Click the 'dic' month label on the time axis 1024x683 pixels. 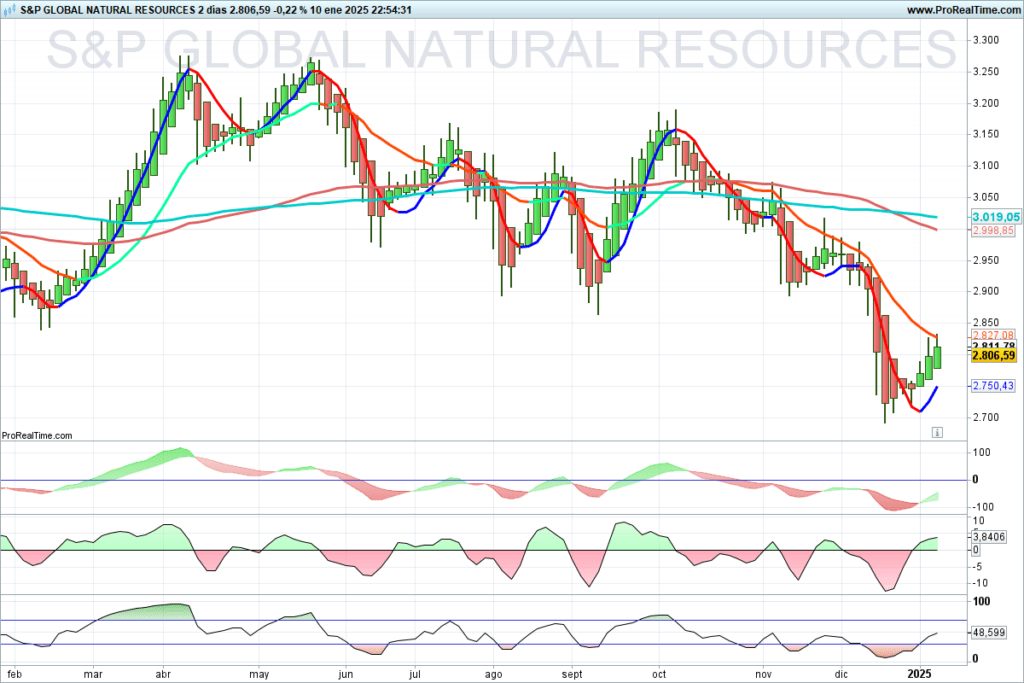pos(841,674)
